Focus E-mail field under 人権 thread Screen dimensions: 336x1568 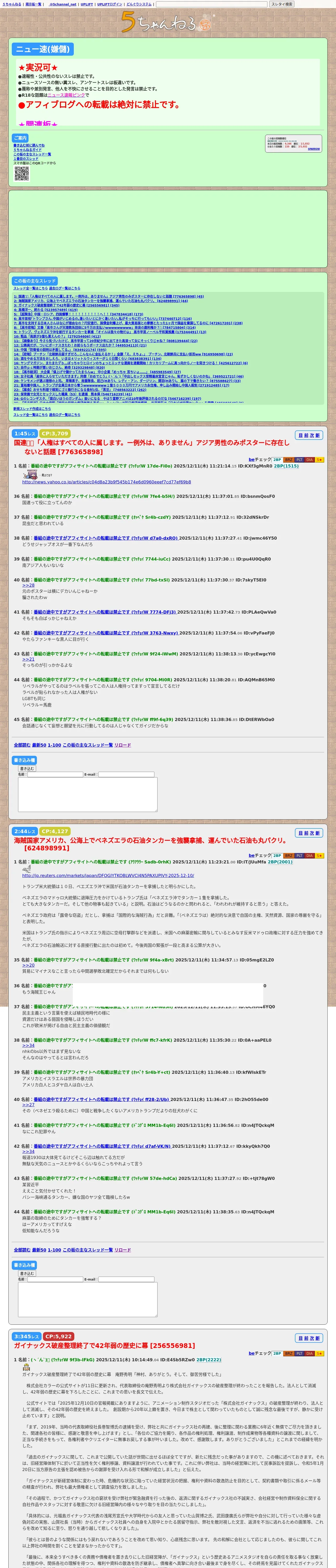coord(126,774)
